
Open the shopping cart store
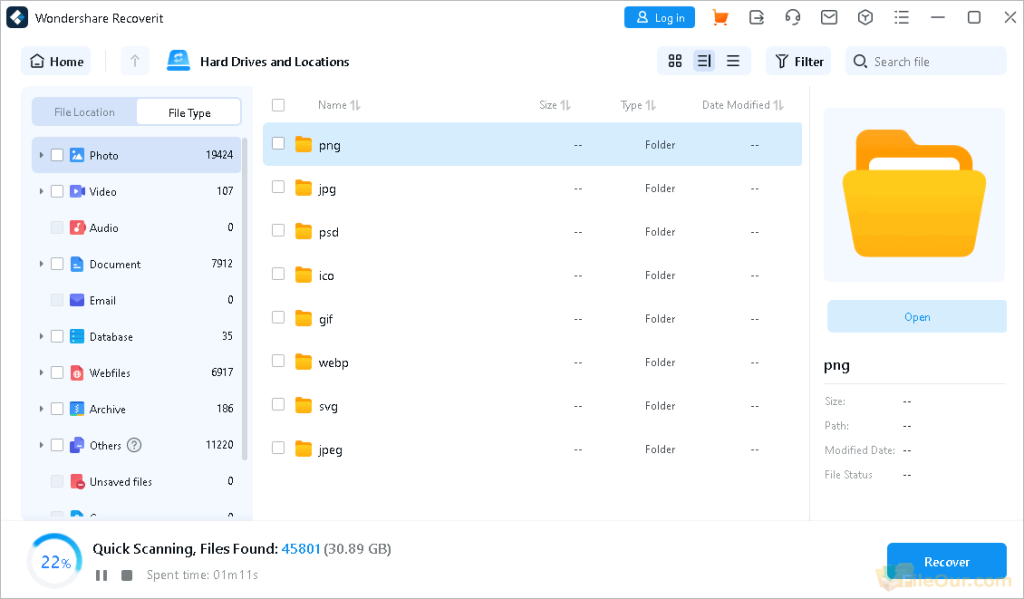coord(720,17)
